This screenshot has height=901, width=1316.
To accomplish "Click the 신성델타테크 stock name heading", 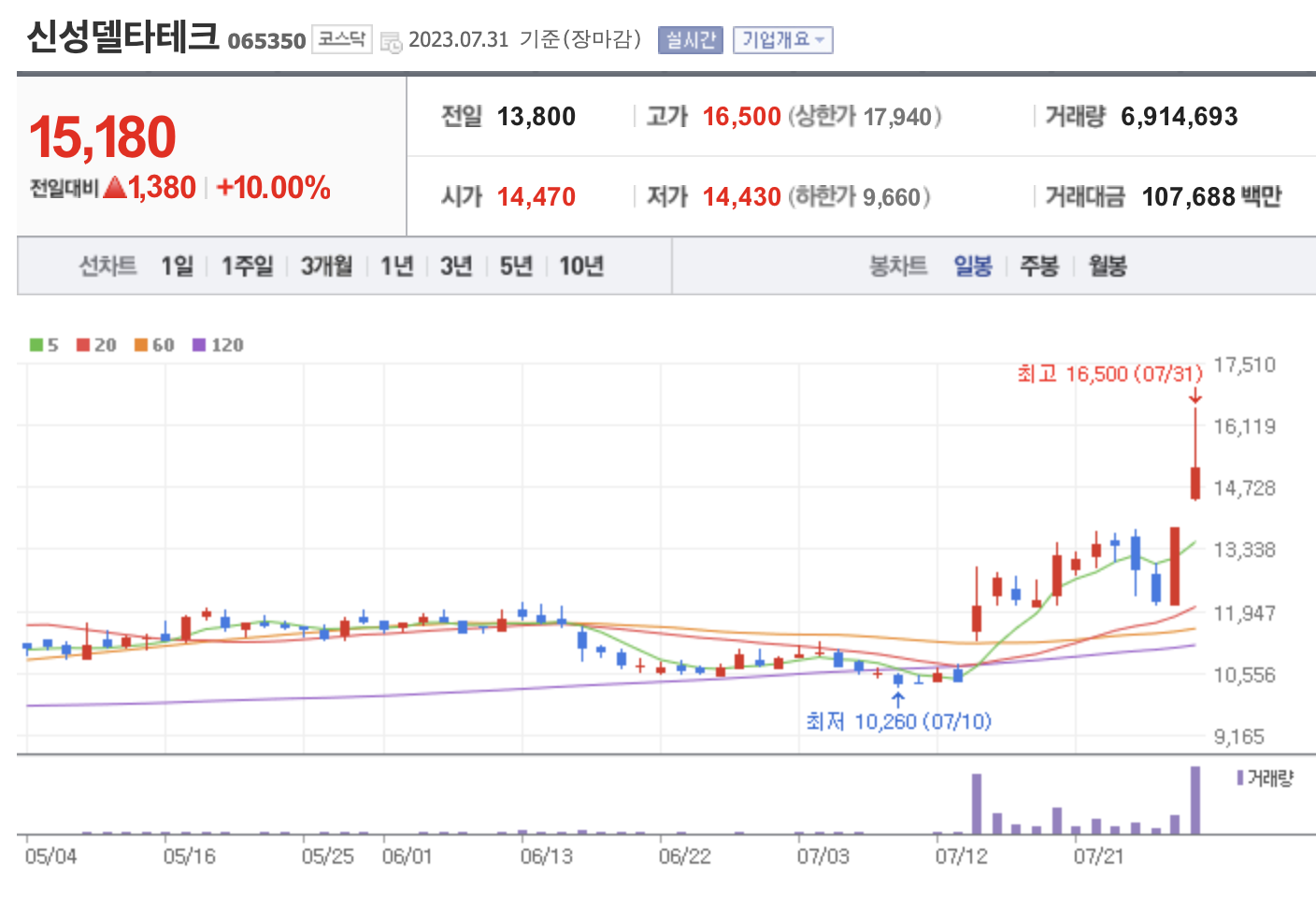I will [122, 37].
